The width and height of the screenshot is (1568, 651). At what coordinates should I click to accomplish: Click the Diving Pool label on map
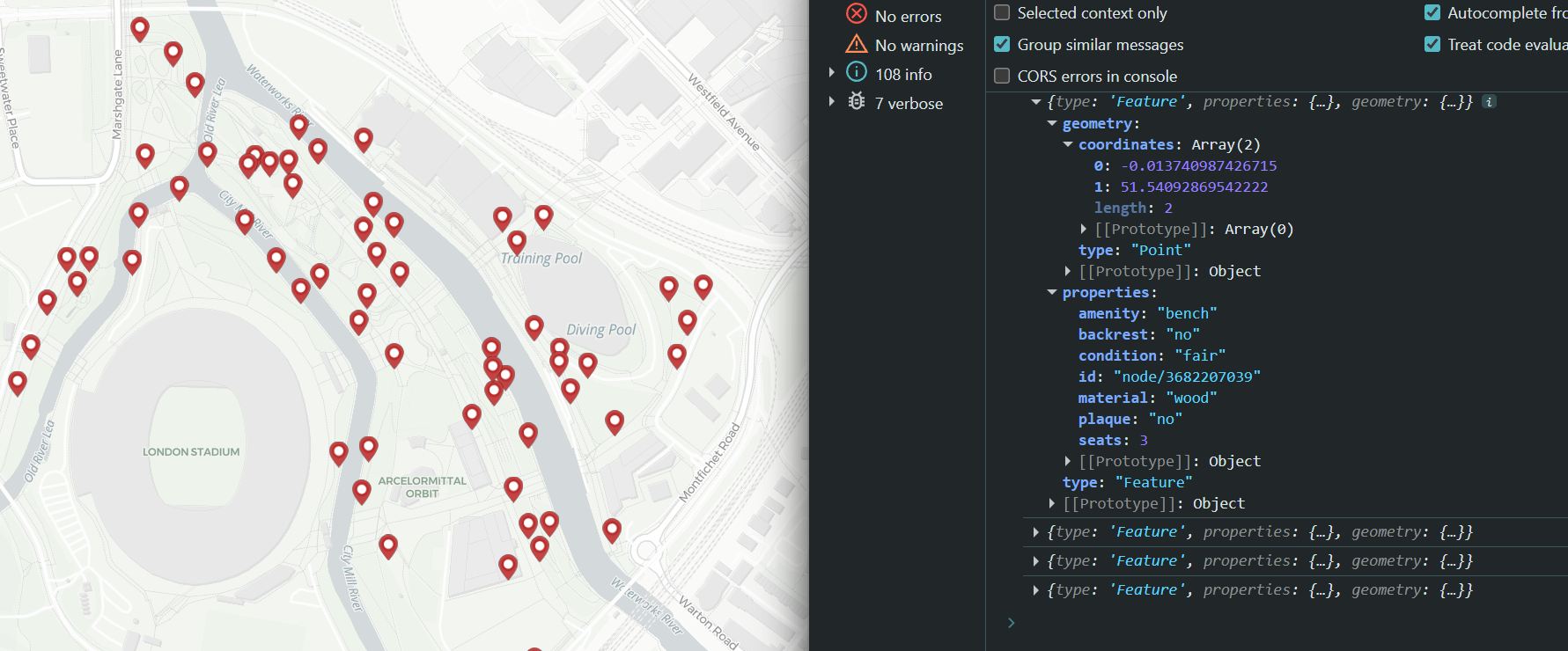[x=600, y=330]
